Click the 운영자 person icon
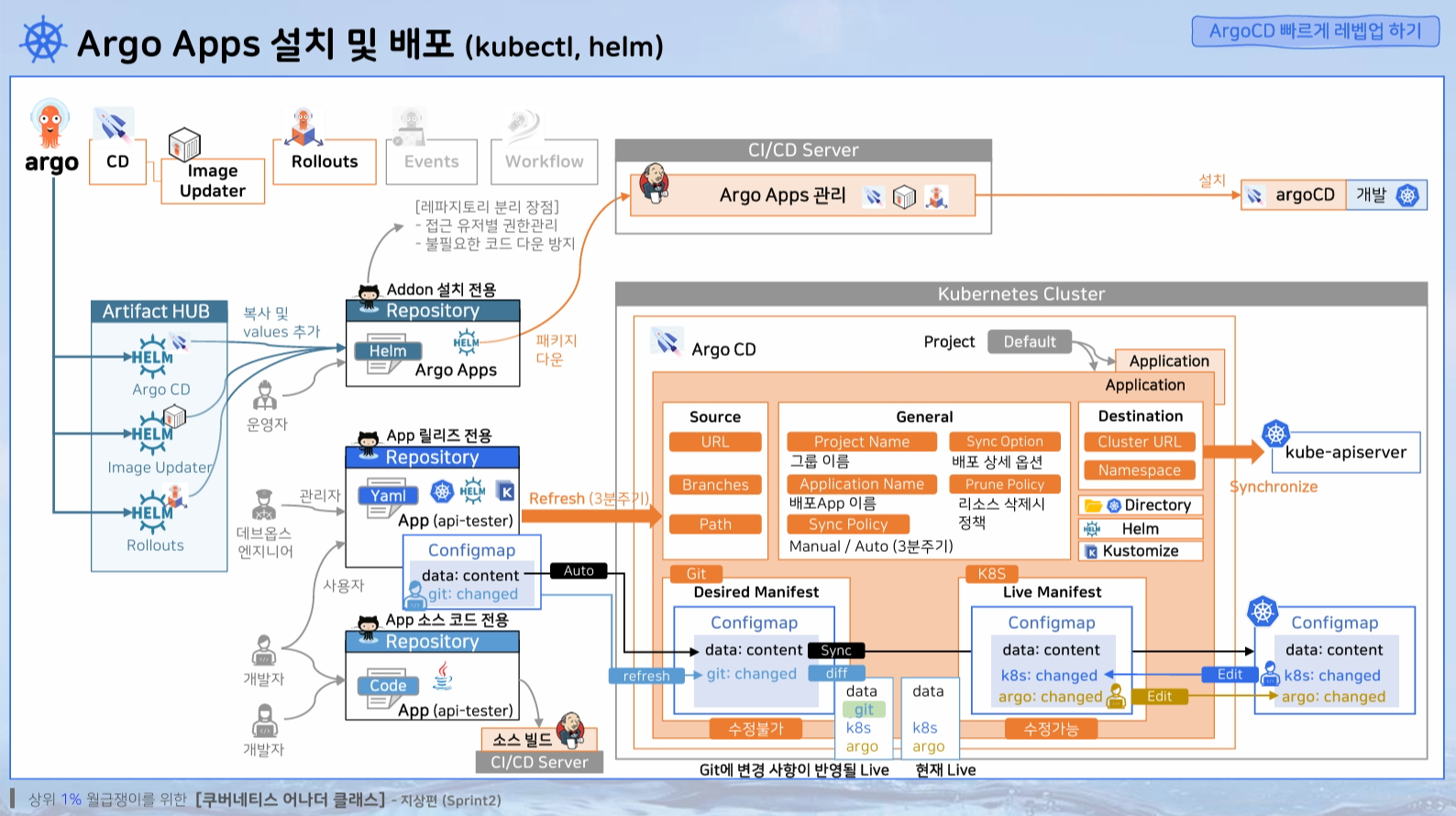This screenshot has width=1456, height=816. (x=265, y=396)
